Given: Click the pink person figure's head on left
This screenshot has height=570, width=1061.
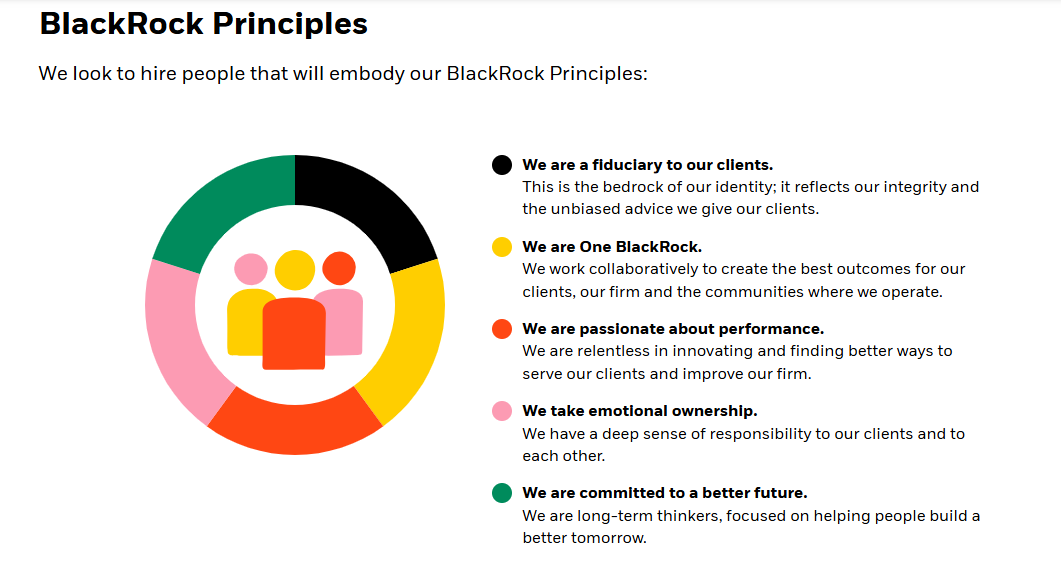Looking at the screenshot, I should click(x=251, y=269).
